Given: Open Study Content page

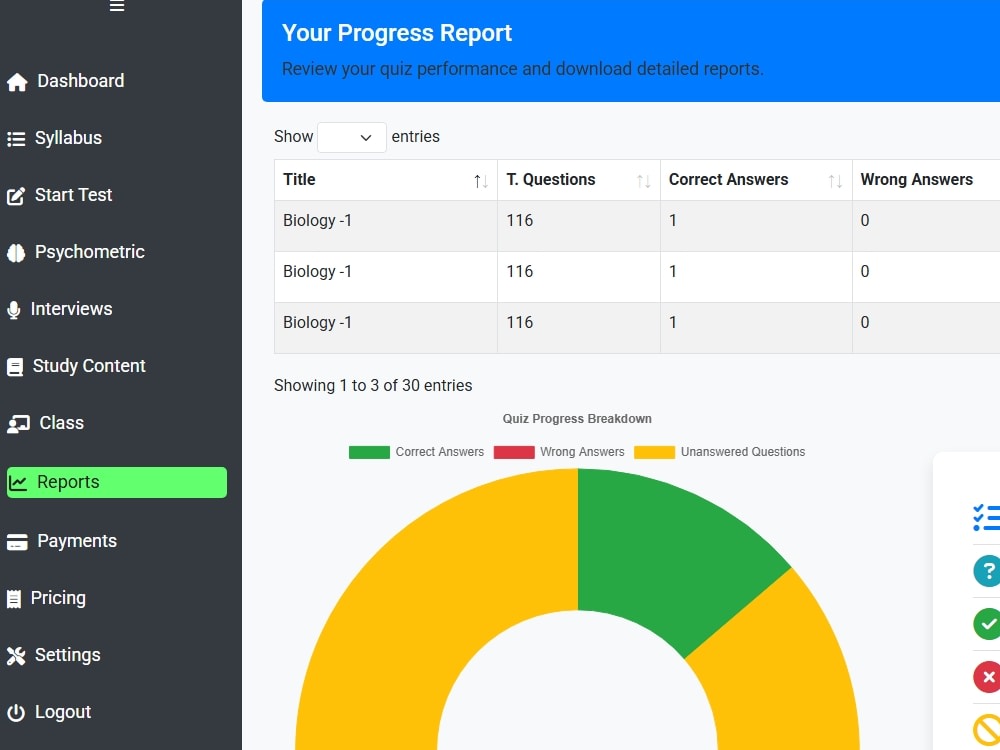Looking at the screenshot, I should 89,365.
